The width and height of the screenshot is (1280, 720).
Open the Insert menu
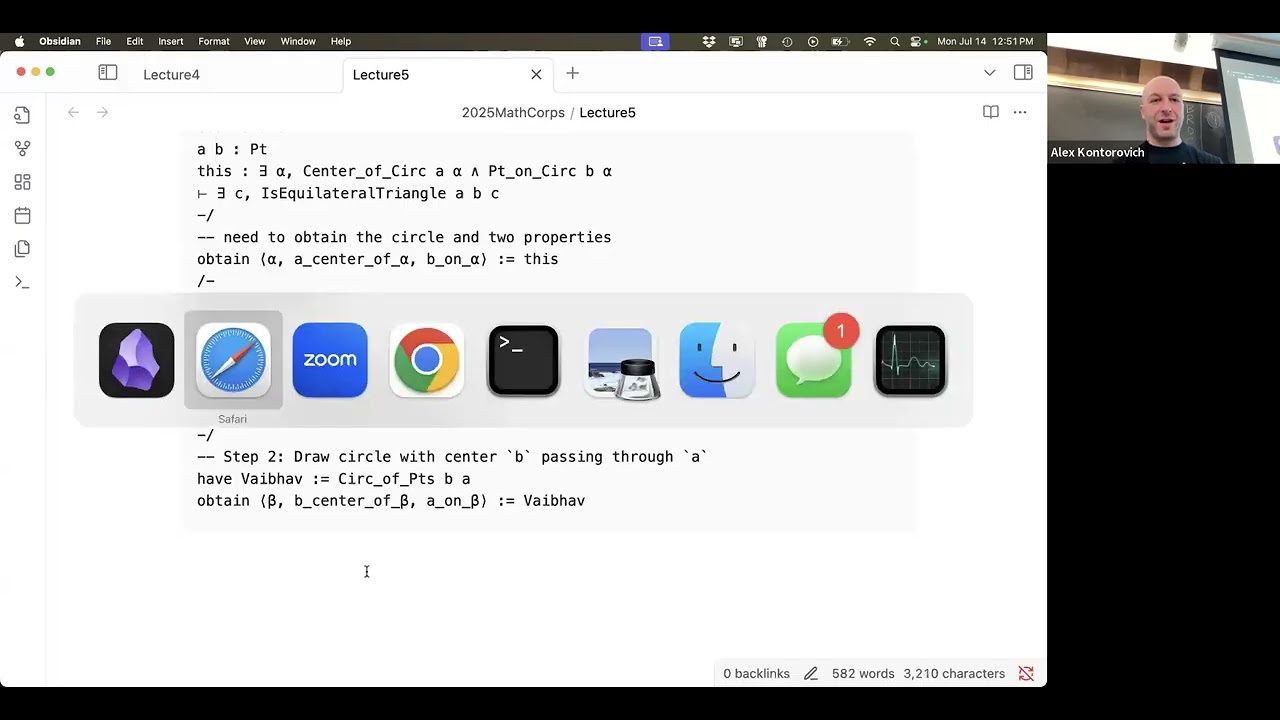coord(171,41)
